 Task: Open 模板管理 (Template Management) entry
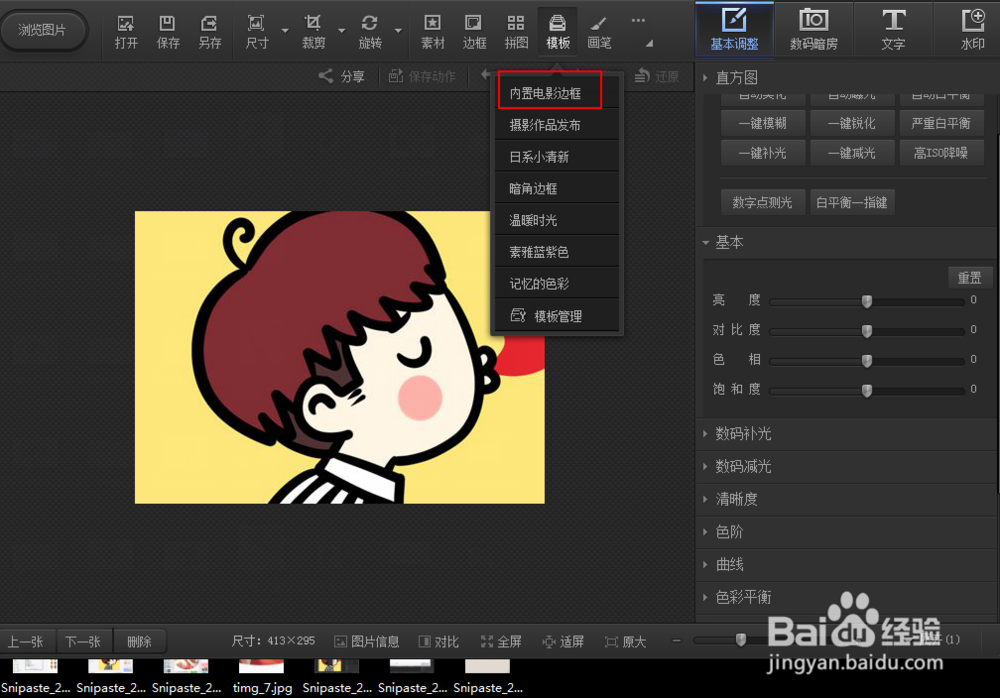(x=557, y=316)
